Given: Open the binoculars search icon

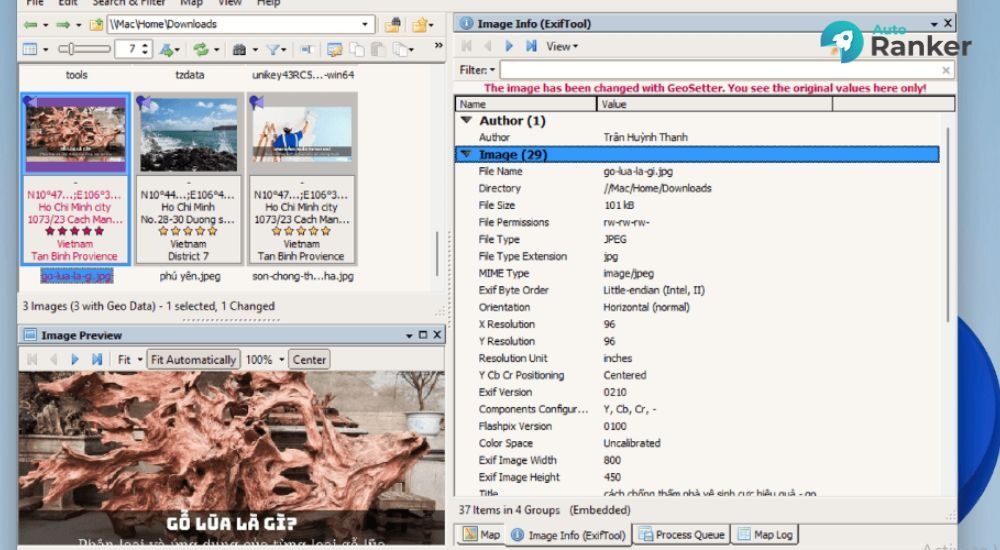Looking at the screenshot, I should pos(239,49).
